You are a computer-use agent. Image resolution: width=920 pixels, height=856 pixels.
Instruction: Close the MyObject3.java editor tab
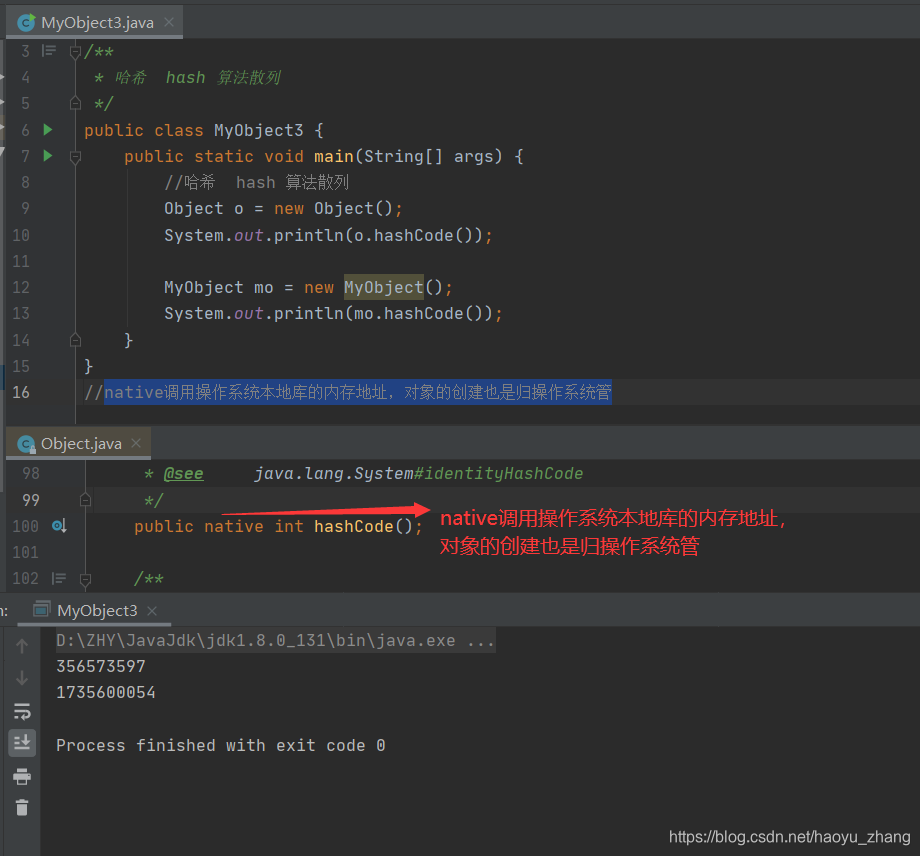pos(169,22)
